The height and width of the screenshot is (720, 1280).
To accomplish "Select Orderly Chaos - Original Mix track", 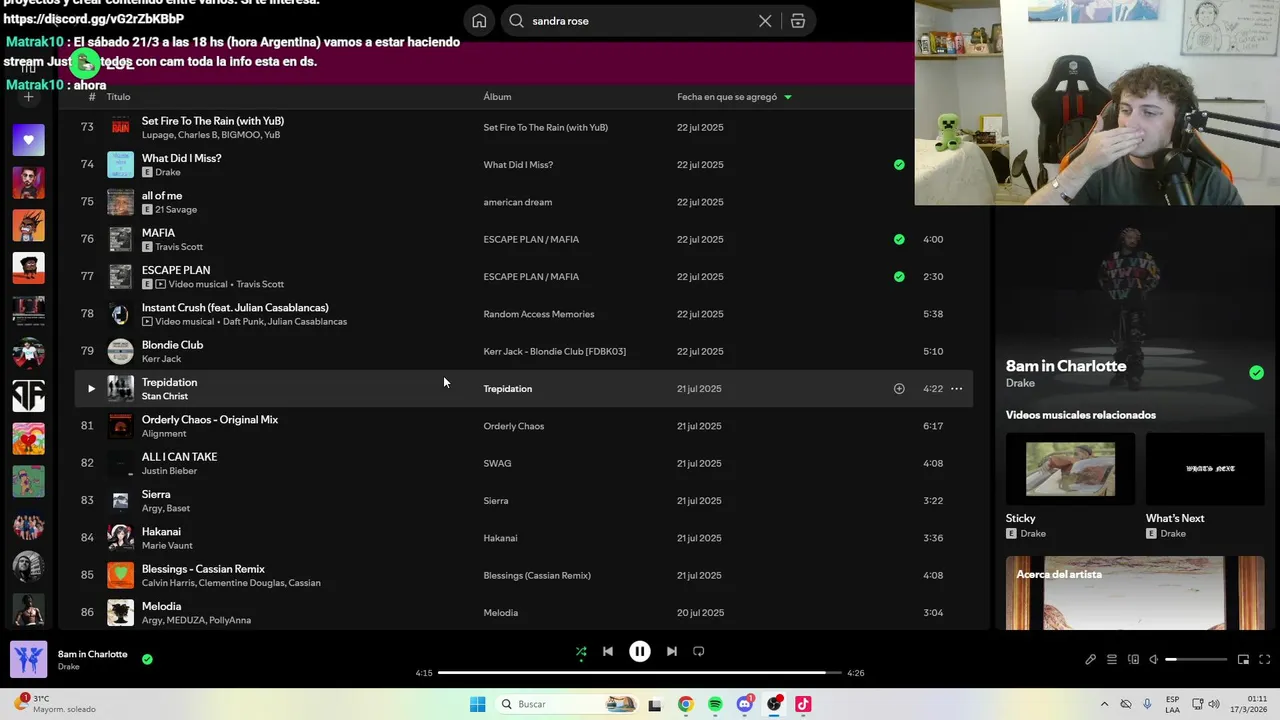I will click(x=210, y=420).
